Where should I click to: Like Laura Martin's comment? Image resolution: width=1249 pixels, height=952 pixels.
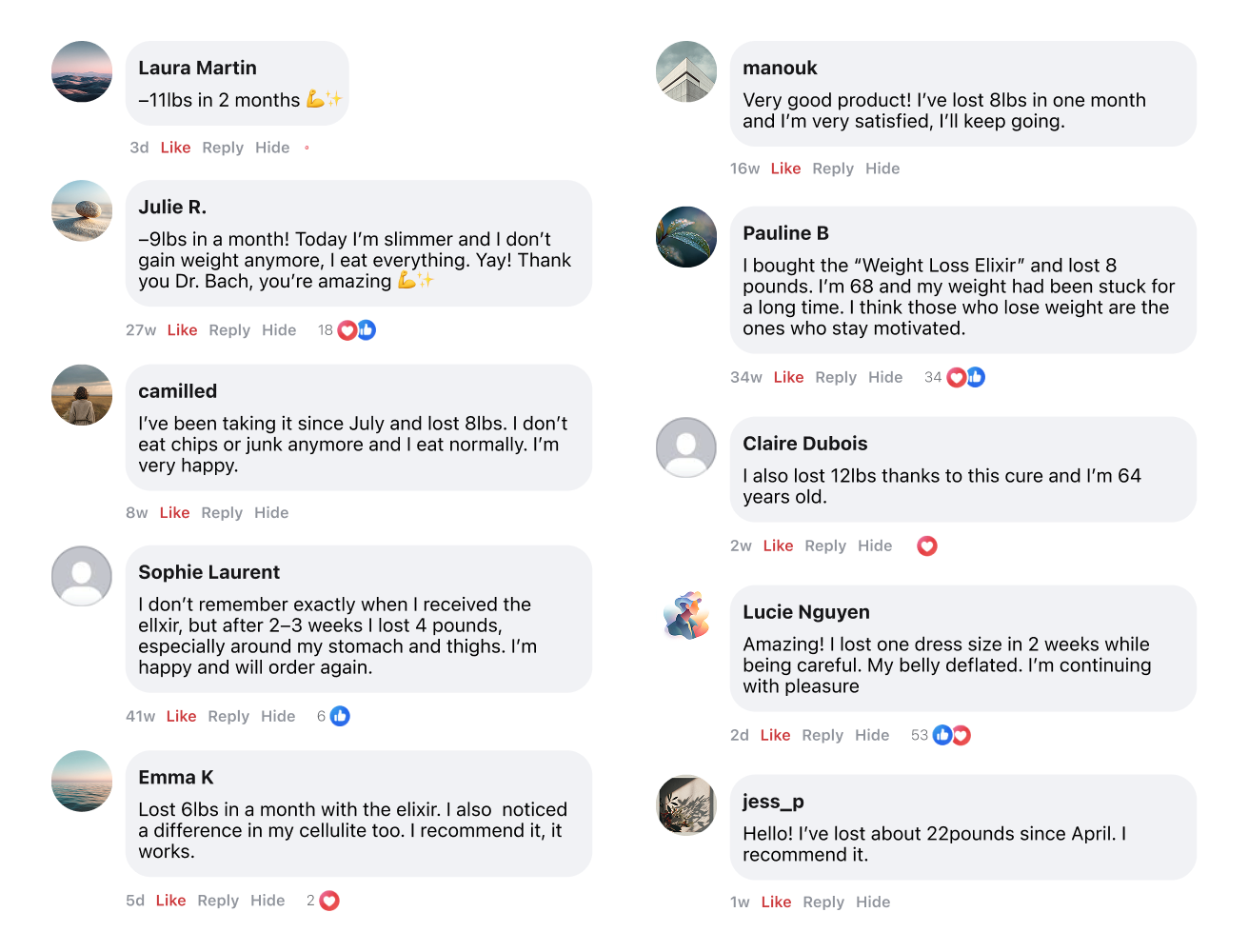pos(175,148)
